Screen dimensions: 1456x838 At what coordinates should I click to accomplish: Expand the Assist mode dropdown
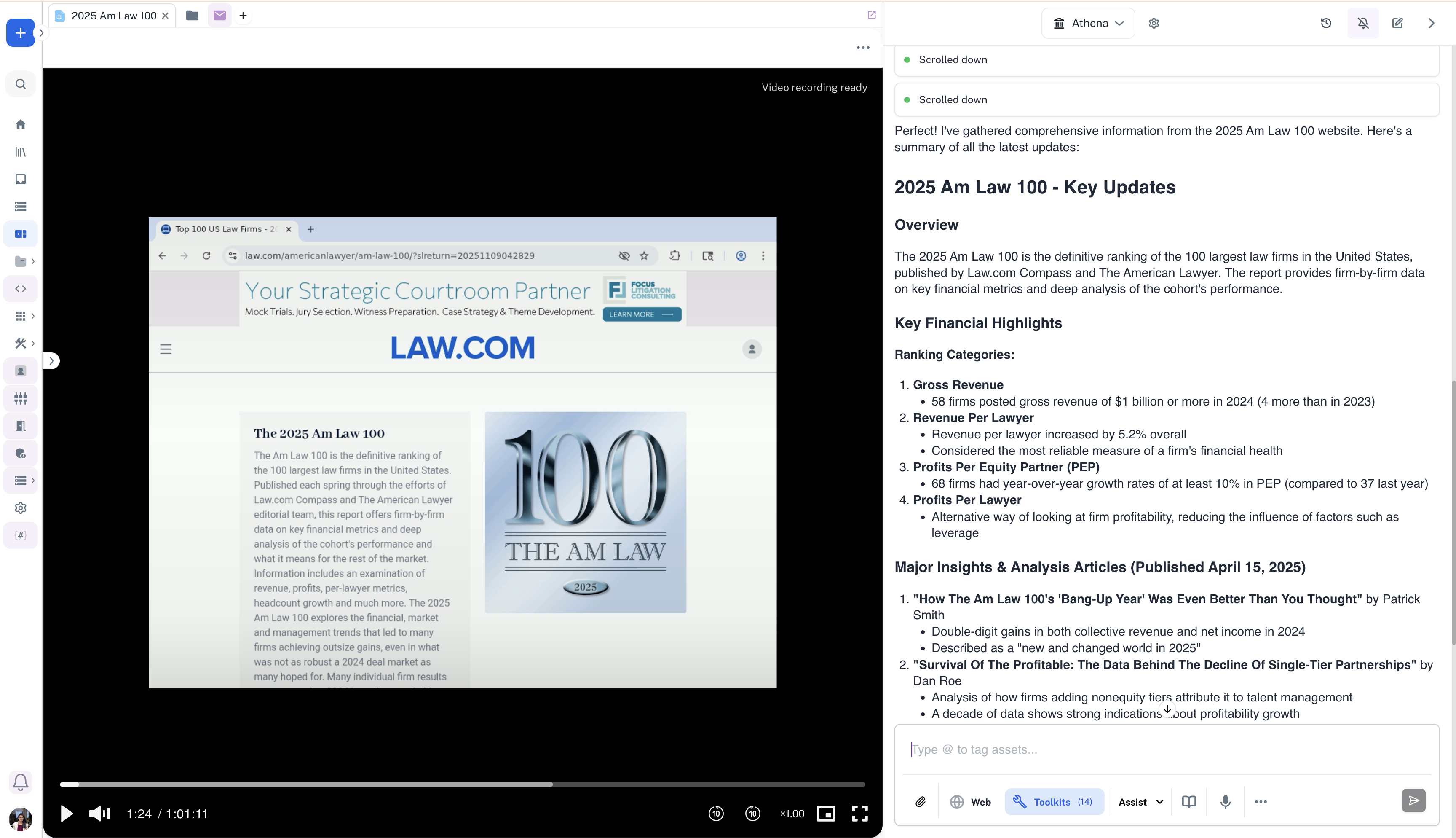(x=1141, y=802)
